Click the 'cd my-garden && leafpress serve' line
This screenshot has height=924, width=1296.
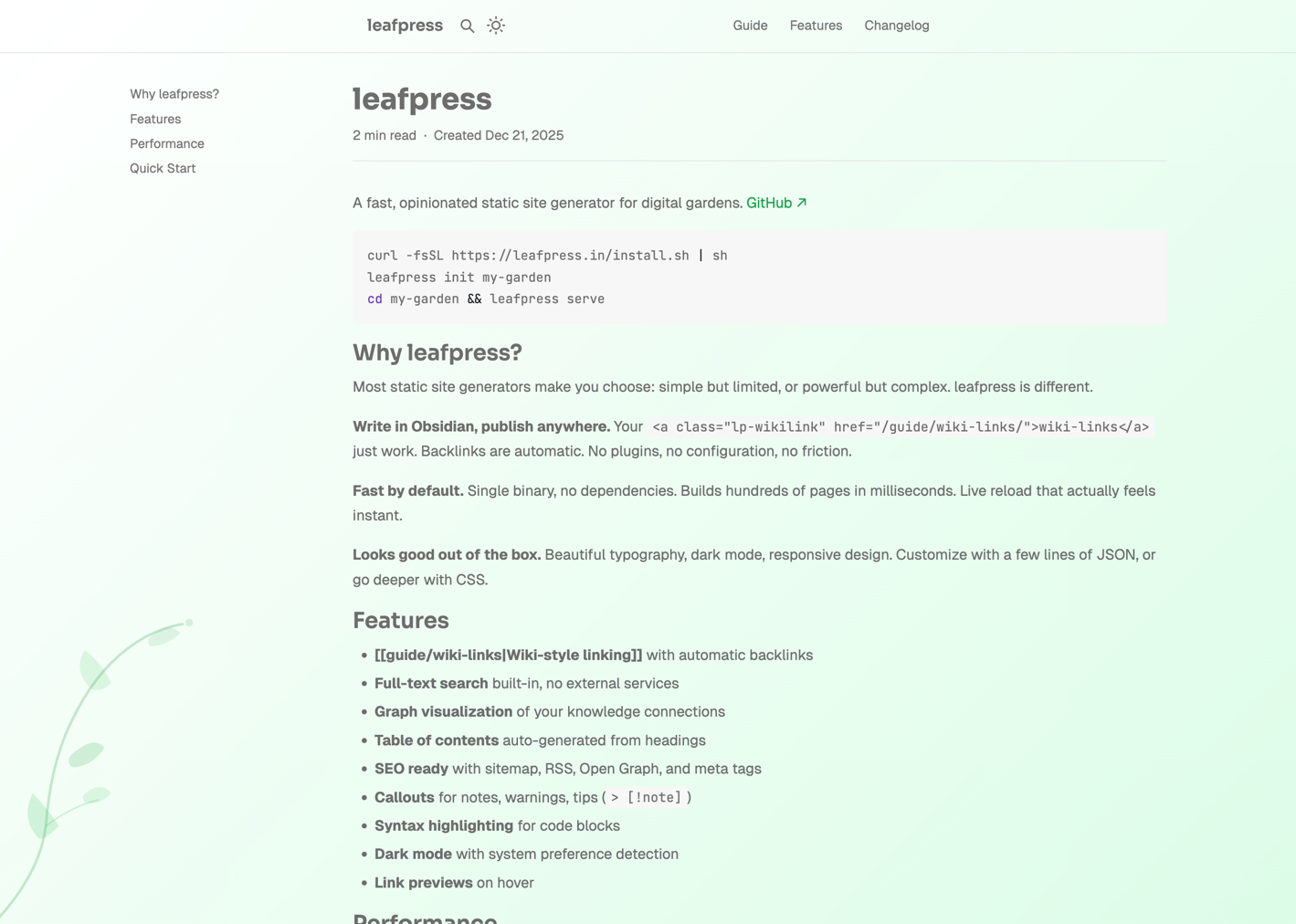[x=486, y=299]
